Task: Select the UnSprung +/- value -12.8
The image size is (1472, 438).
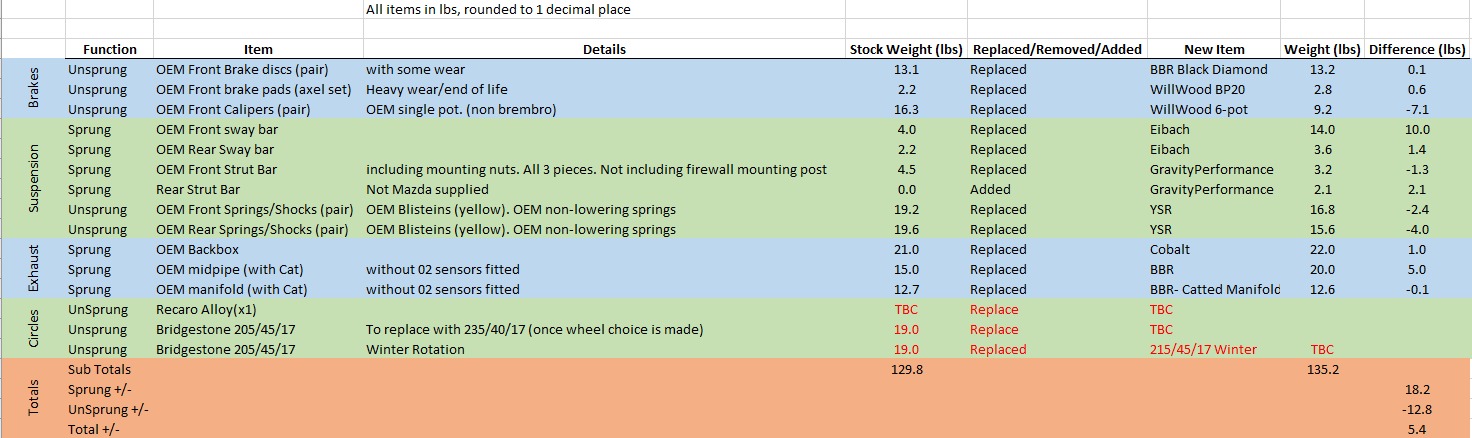Action: coord(1417,410)
